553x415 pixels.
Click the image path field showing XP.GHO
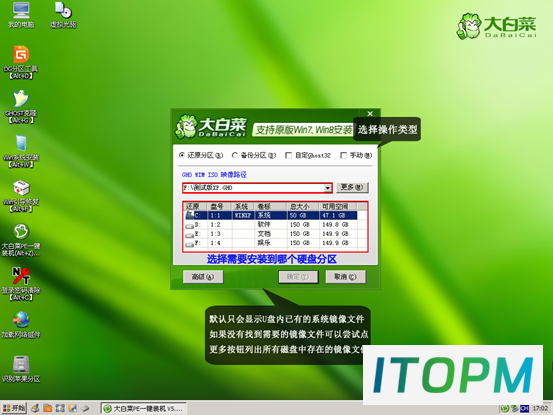coord(254,188)
